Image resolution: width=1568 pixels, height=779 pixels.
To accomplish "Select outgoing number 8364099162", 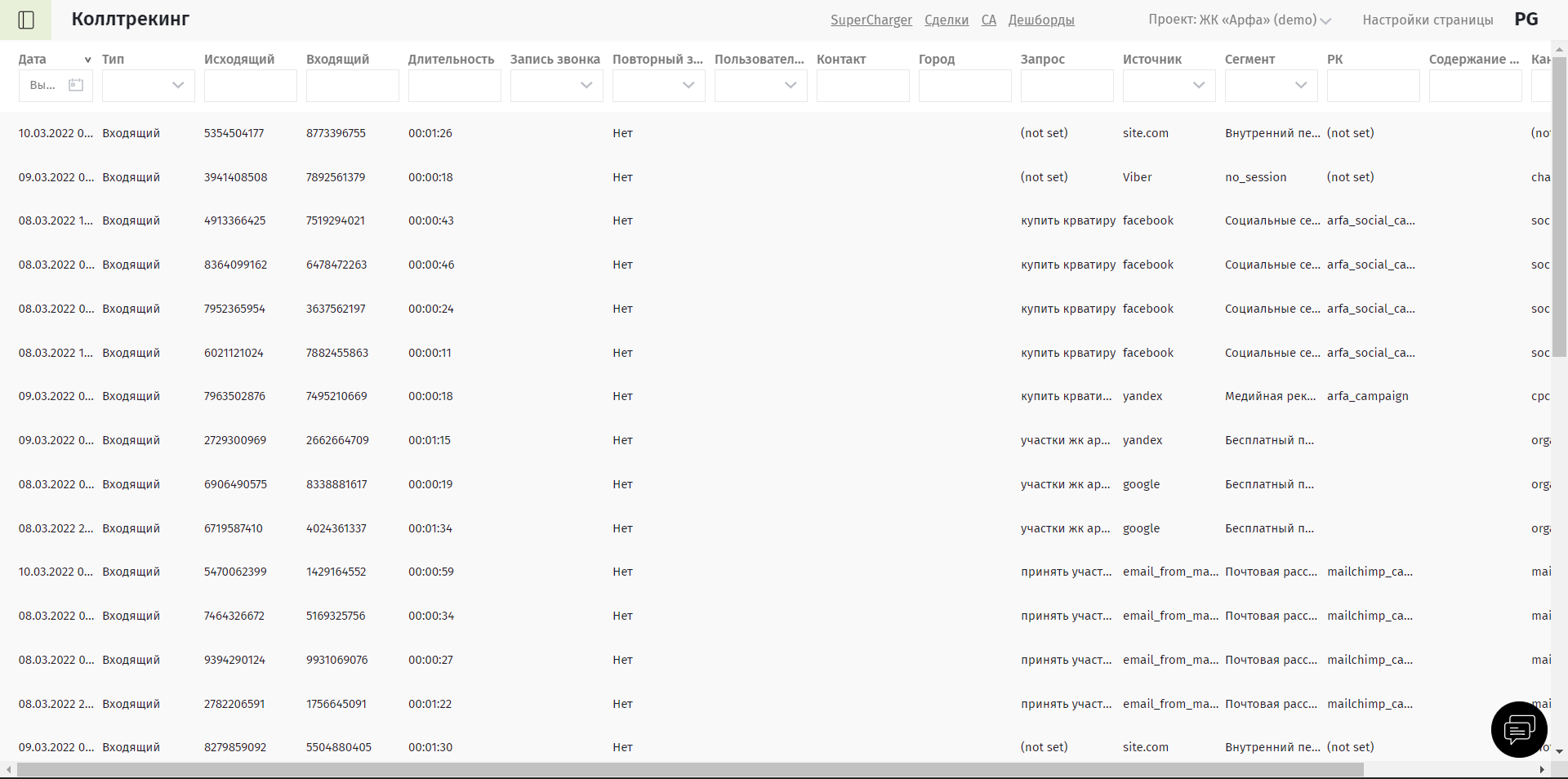I will [235, 265].
